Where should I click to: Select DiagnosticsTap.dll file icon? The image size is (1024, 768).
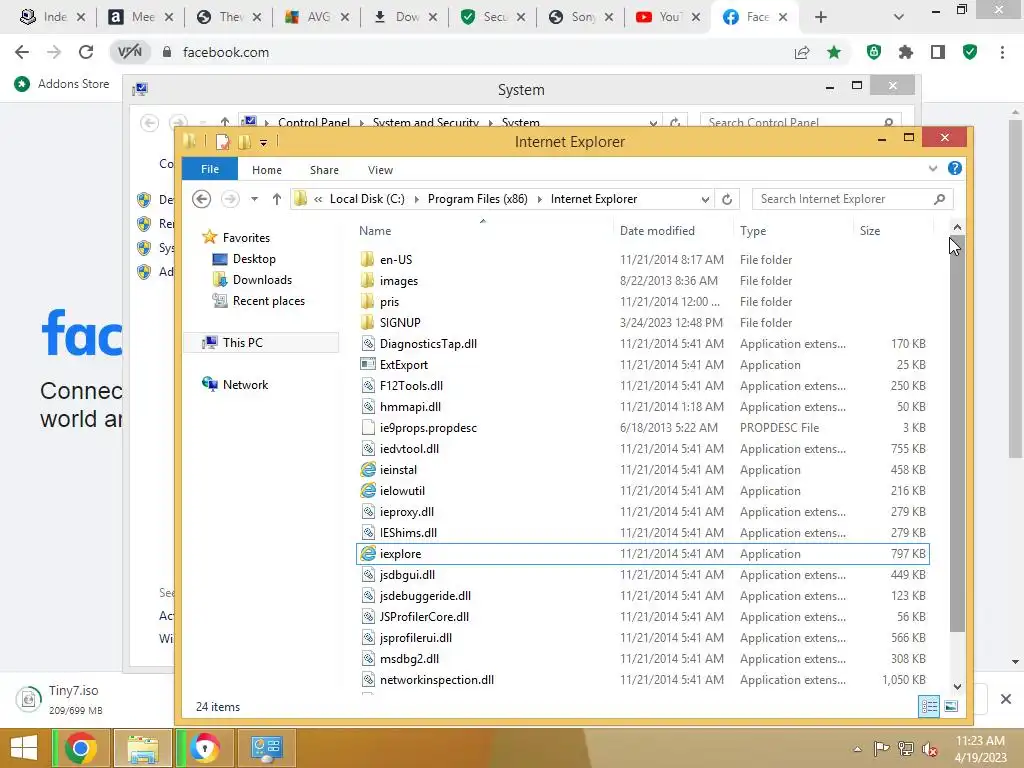click(368, 344)
